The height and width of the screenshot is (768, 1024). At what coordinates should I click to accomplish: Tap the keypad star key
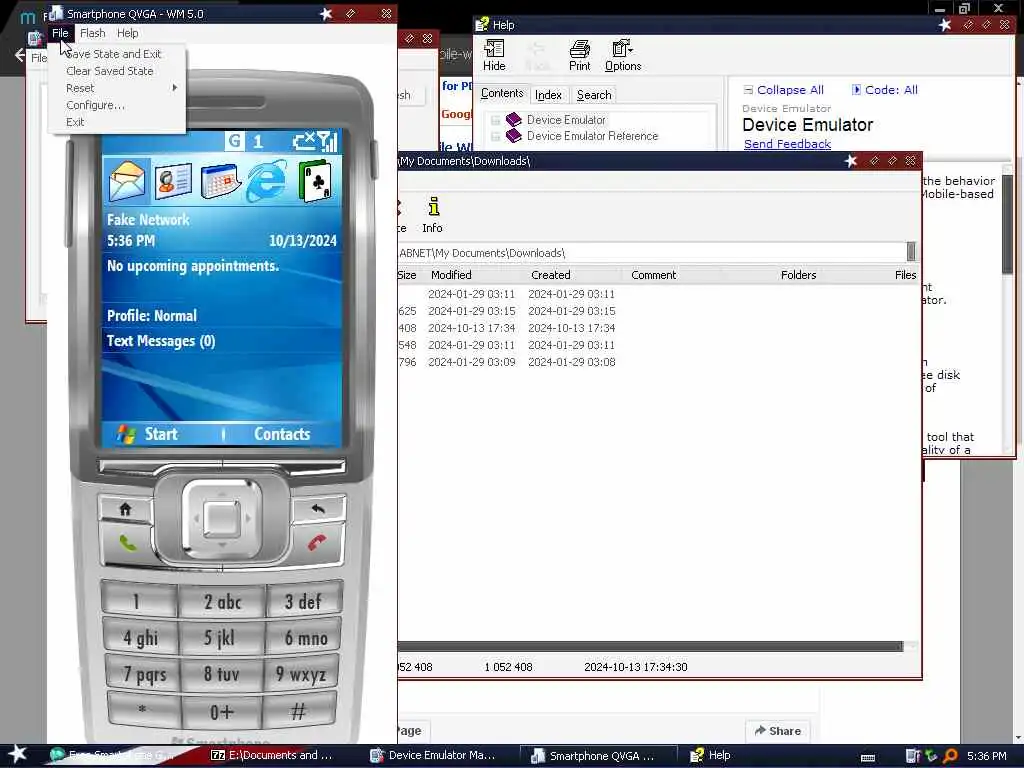coord(142,711)
